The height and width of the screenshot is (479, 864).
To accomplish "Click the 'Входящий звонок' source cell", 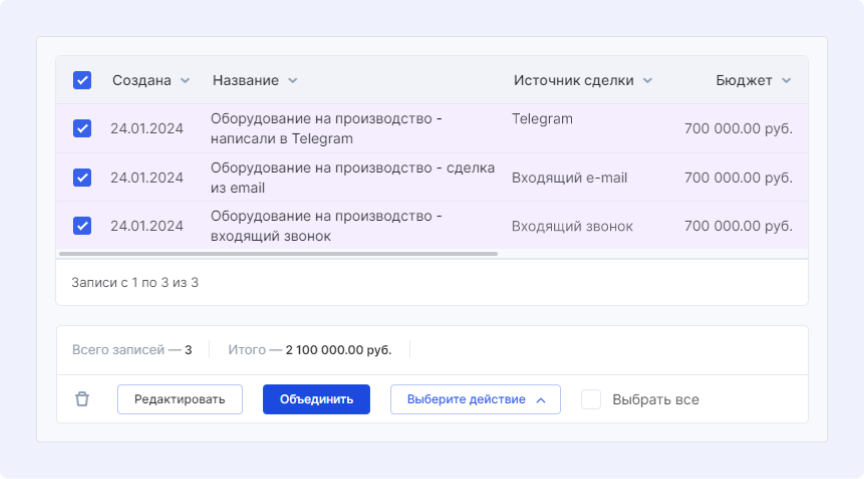I will click(x=572, y=226).
